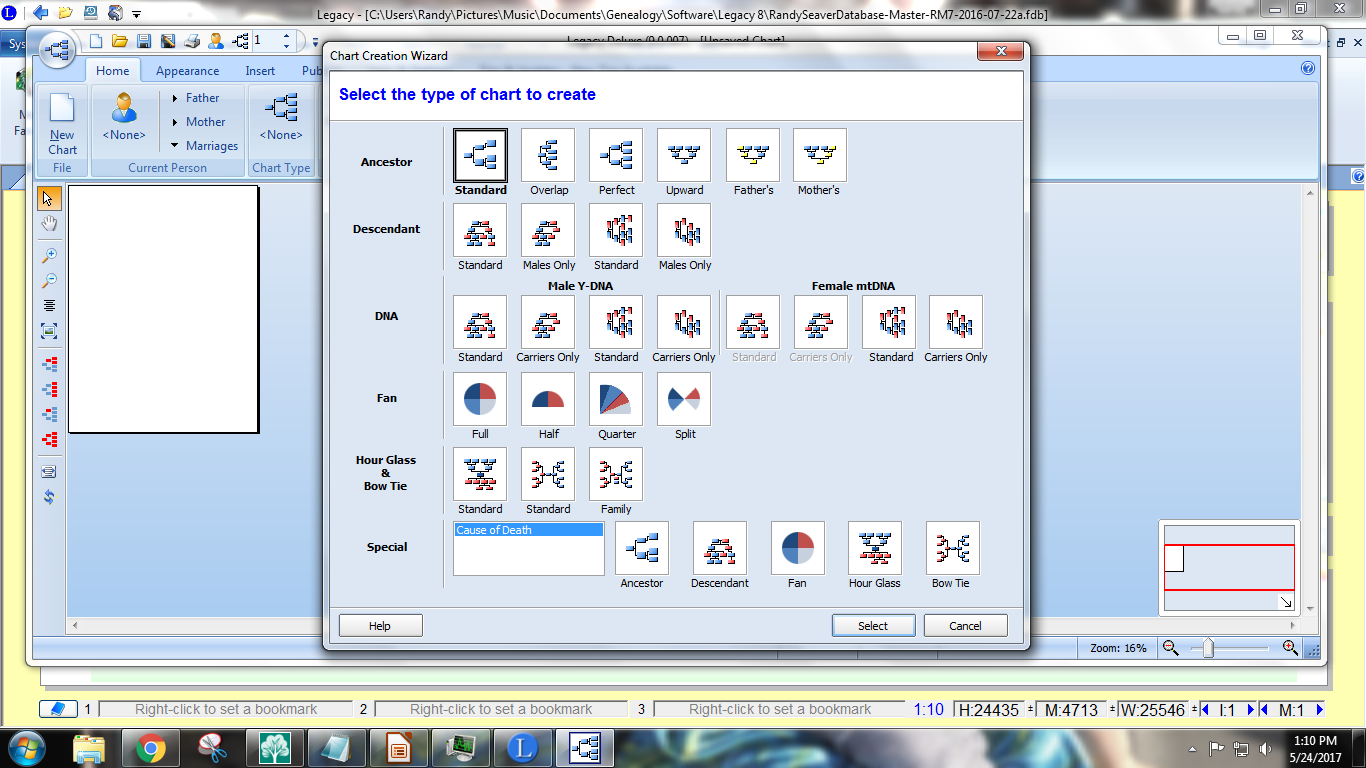Viewport: 1366px width, 768px height.
Task: Select the pointer arrow tool
Action: point(49,198)
